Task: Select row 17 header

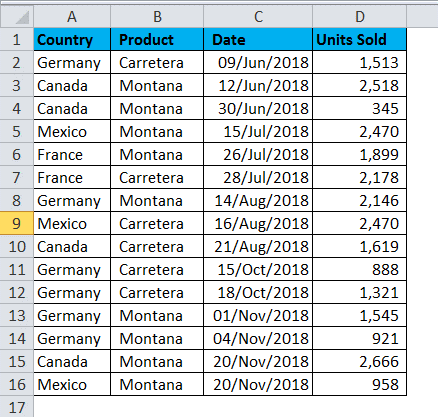Action: tap(17, 407)
